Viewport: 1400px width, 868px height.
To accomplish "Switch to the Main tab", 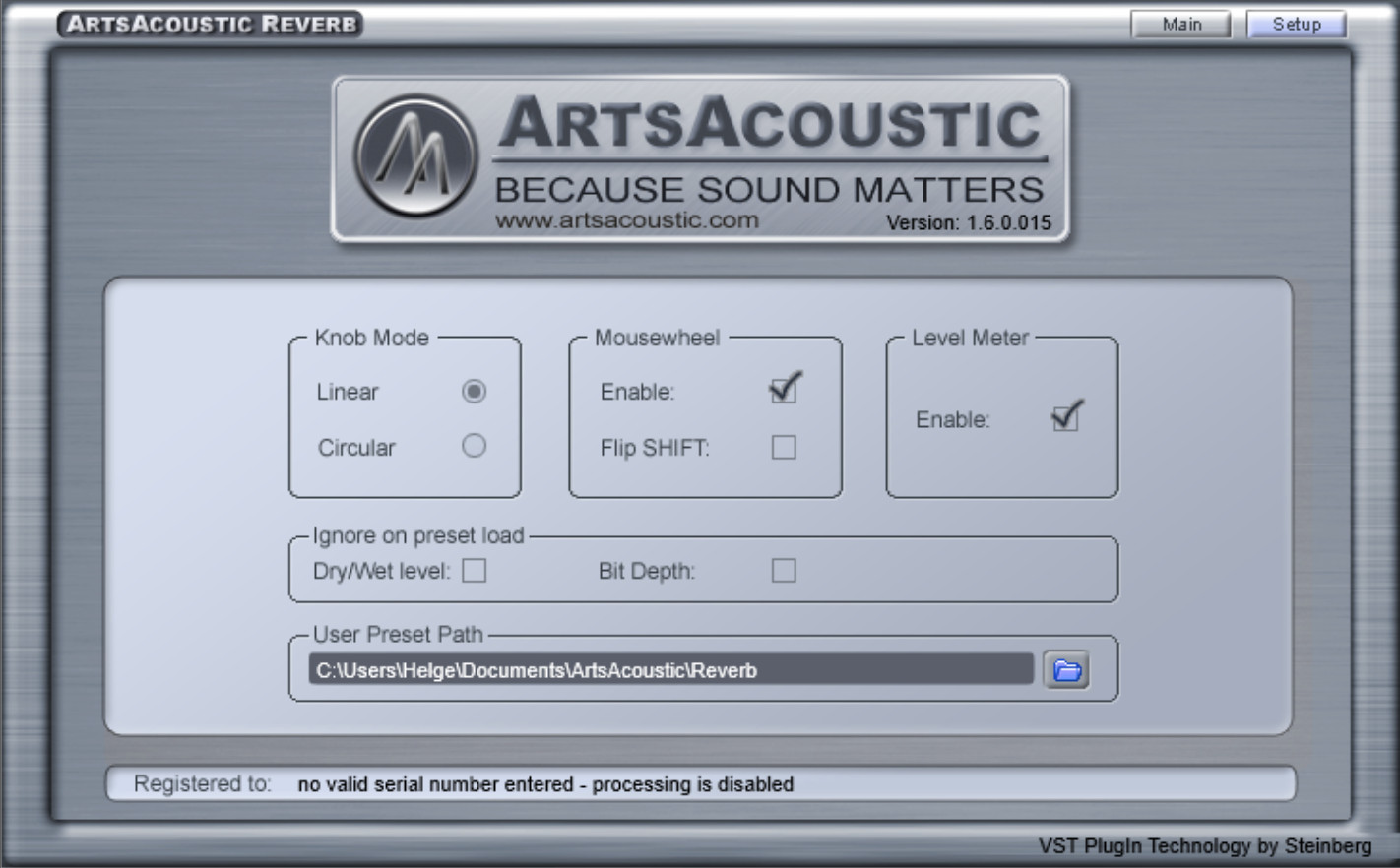I will click(1181, 25).
